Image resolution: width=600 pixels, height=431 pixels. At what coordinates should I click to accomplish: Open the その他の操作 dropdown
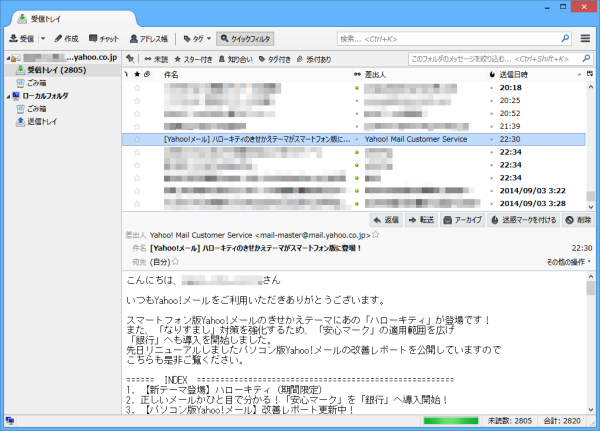pos(569,262)
